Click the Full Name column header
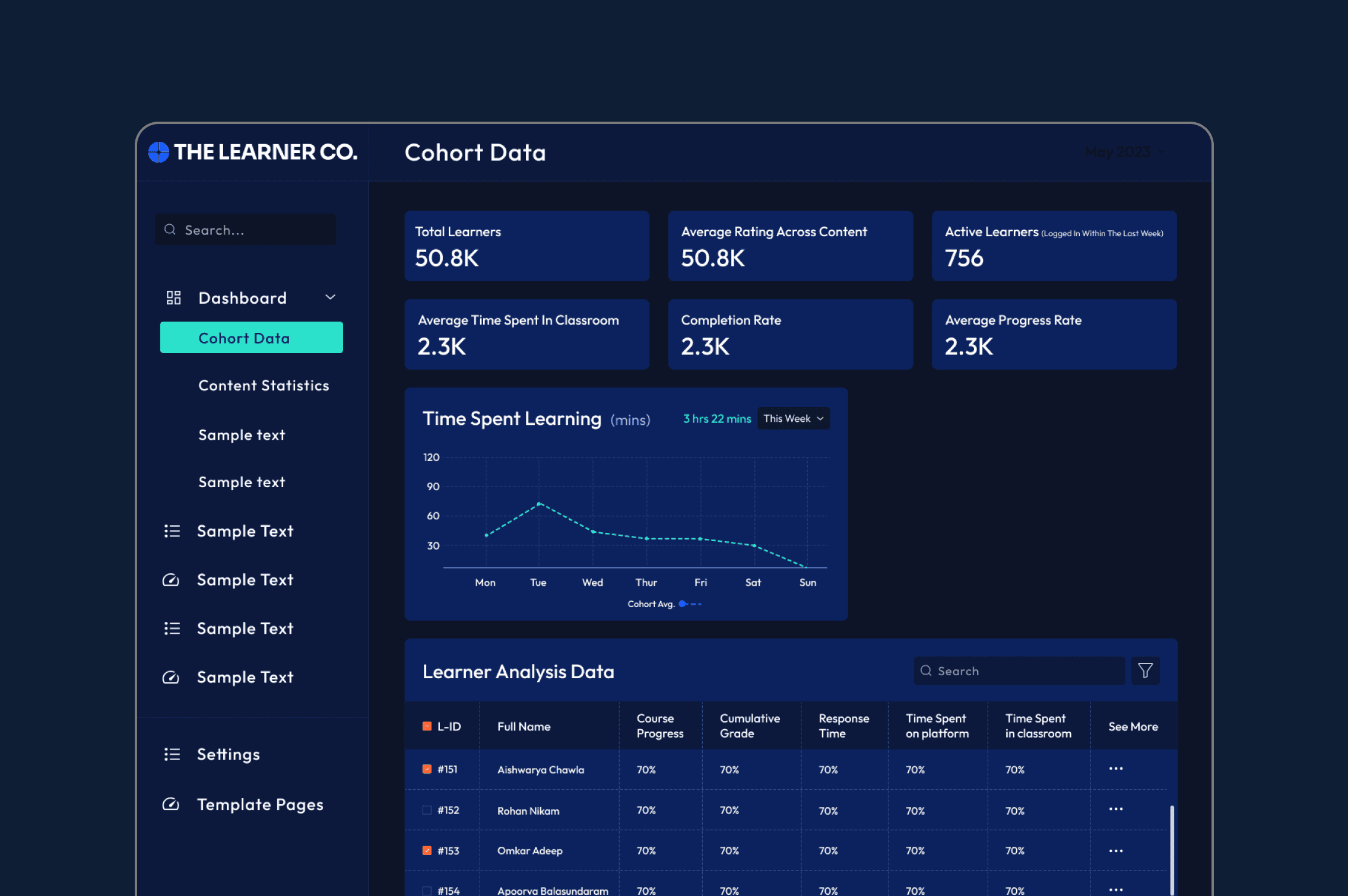The image size is (1348, 896). 524,726
